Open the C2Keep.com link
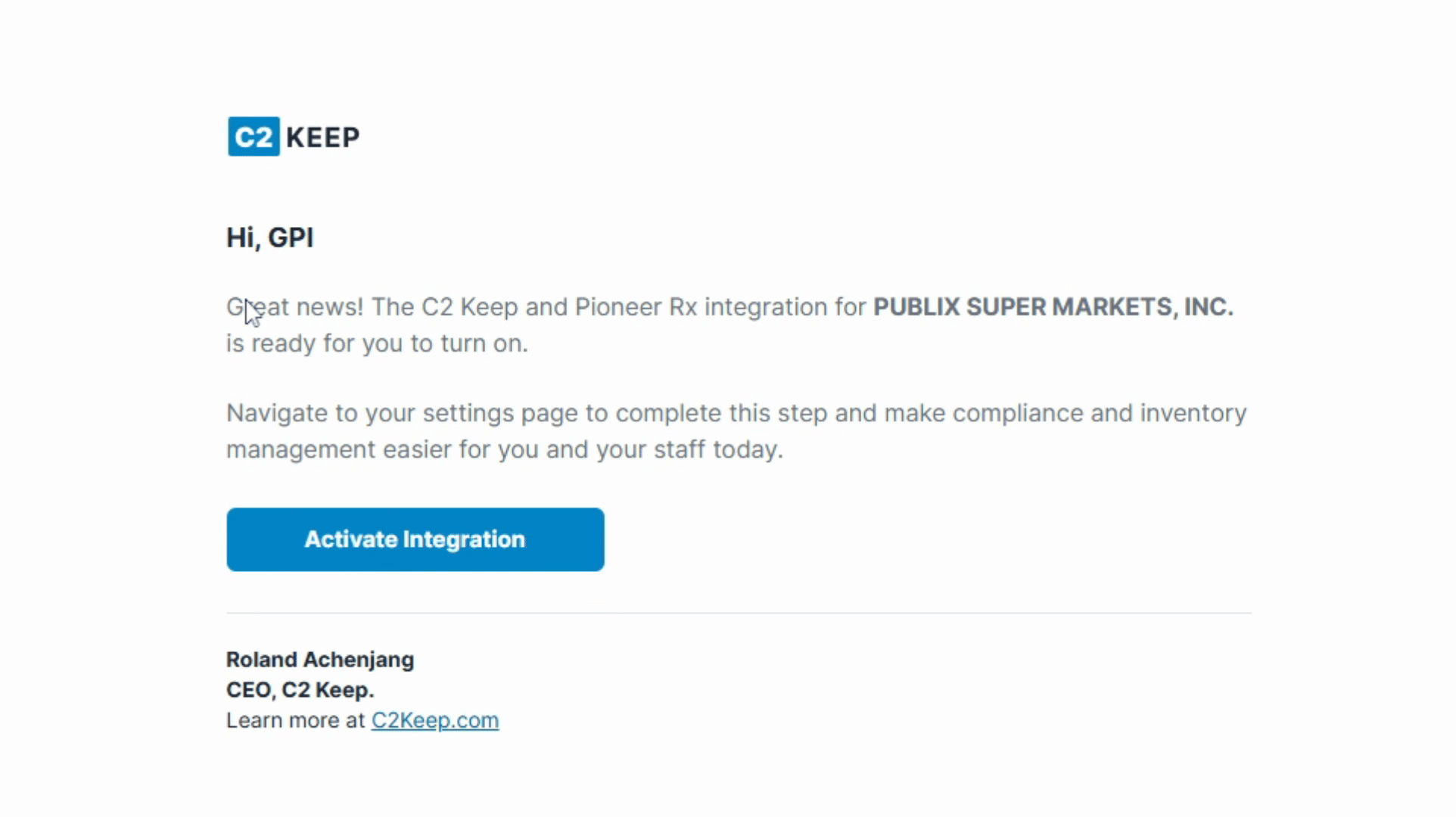The height and width of the screenshot is (817, 1456). pyautogui.click(x=435, y=720)
